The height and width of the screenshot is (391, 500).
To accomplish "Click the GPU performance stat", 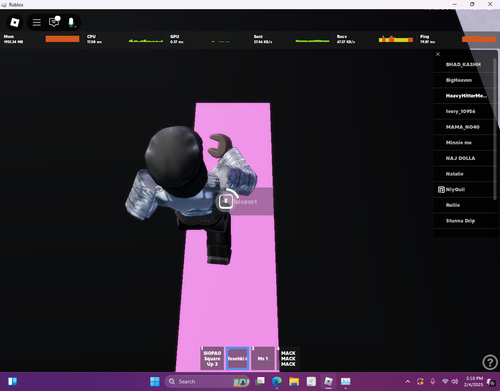I will click(208, 39).
